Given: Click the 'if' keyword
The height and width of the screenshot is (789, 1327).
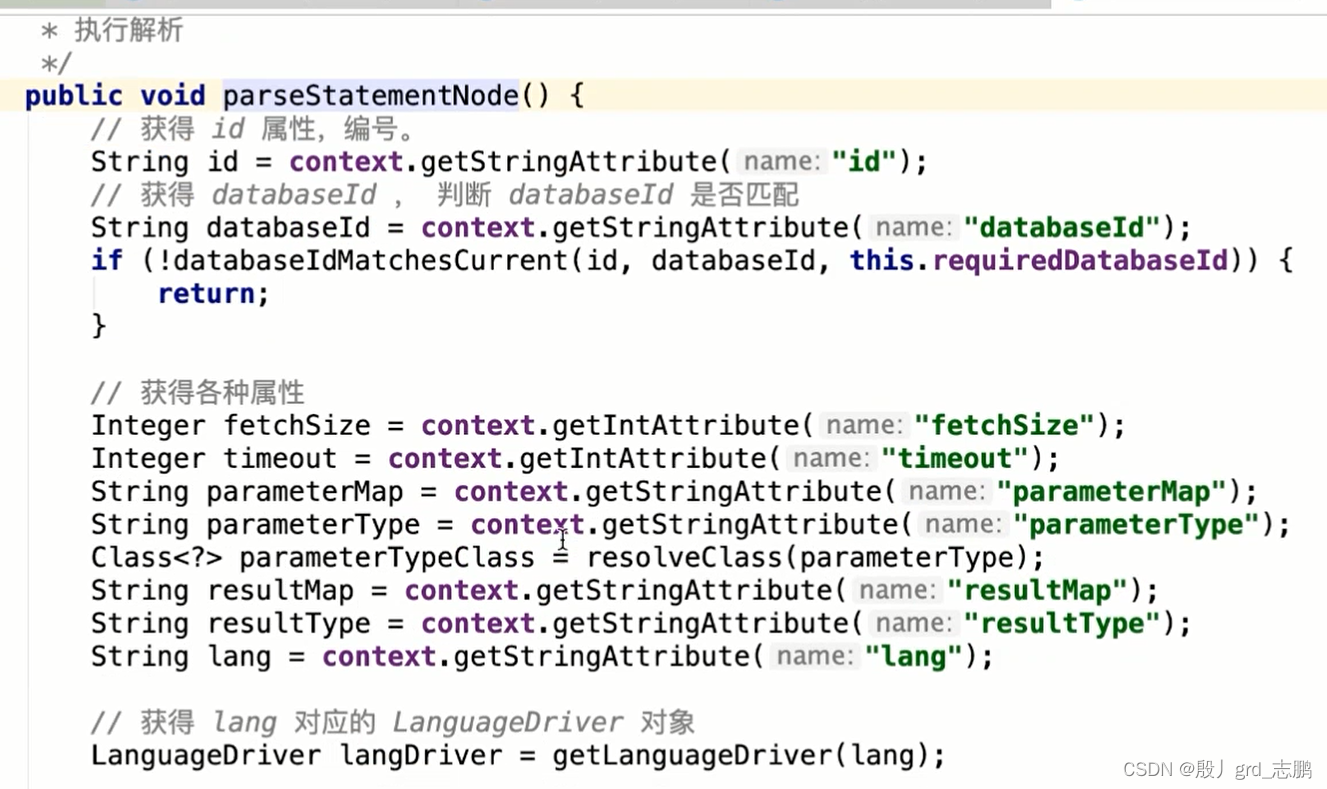Looking at the screenshot, I should pos(107,260).
